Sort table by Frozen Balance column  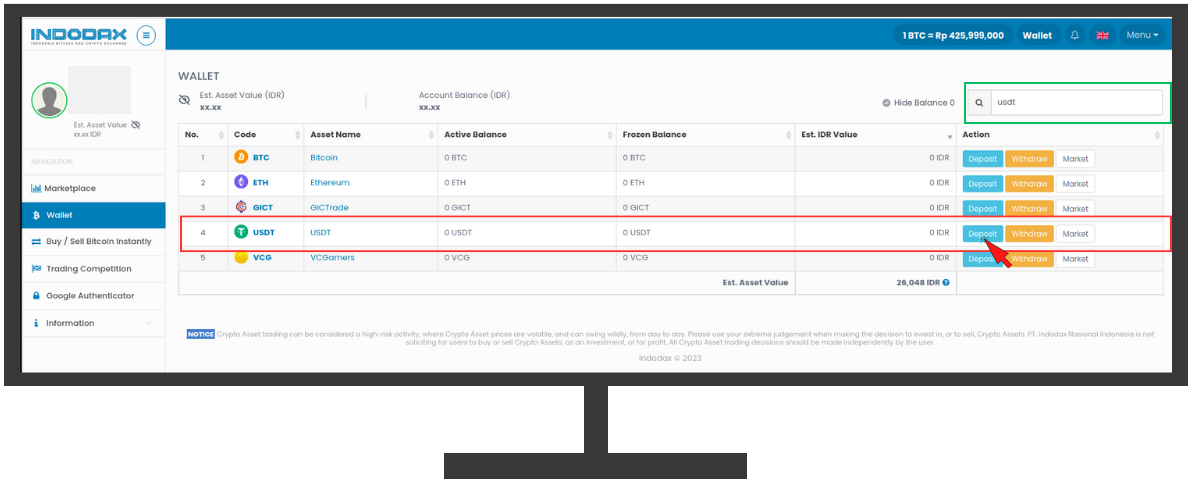tap(705, 135)
